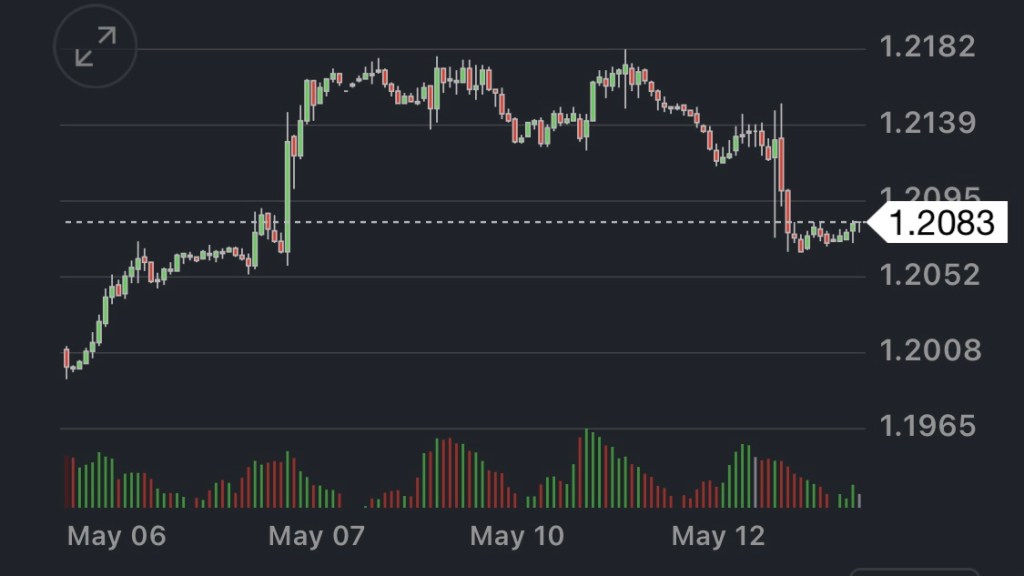1024x576 pixels.
Task: Click the partially hidden 1.2095 price label
Action: [926, 194]
